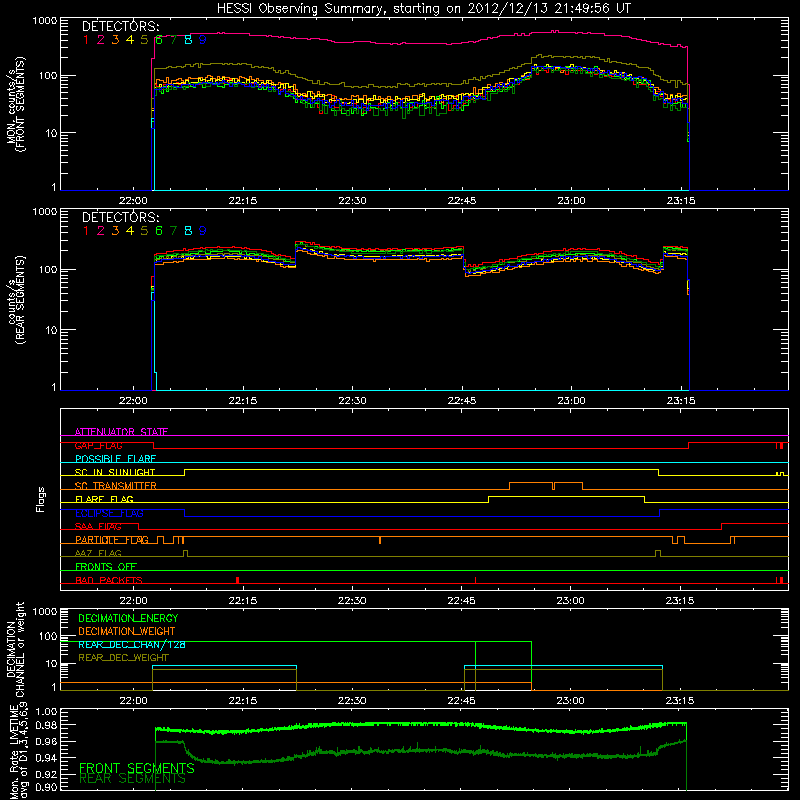Click green detector 6 in rear segments legend

coord(159,231)
